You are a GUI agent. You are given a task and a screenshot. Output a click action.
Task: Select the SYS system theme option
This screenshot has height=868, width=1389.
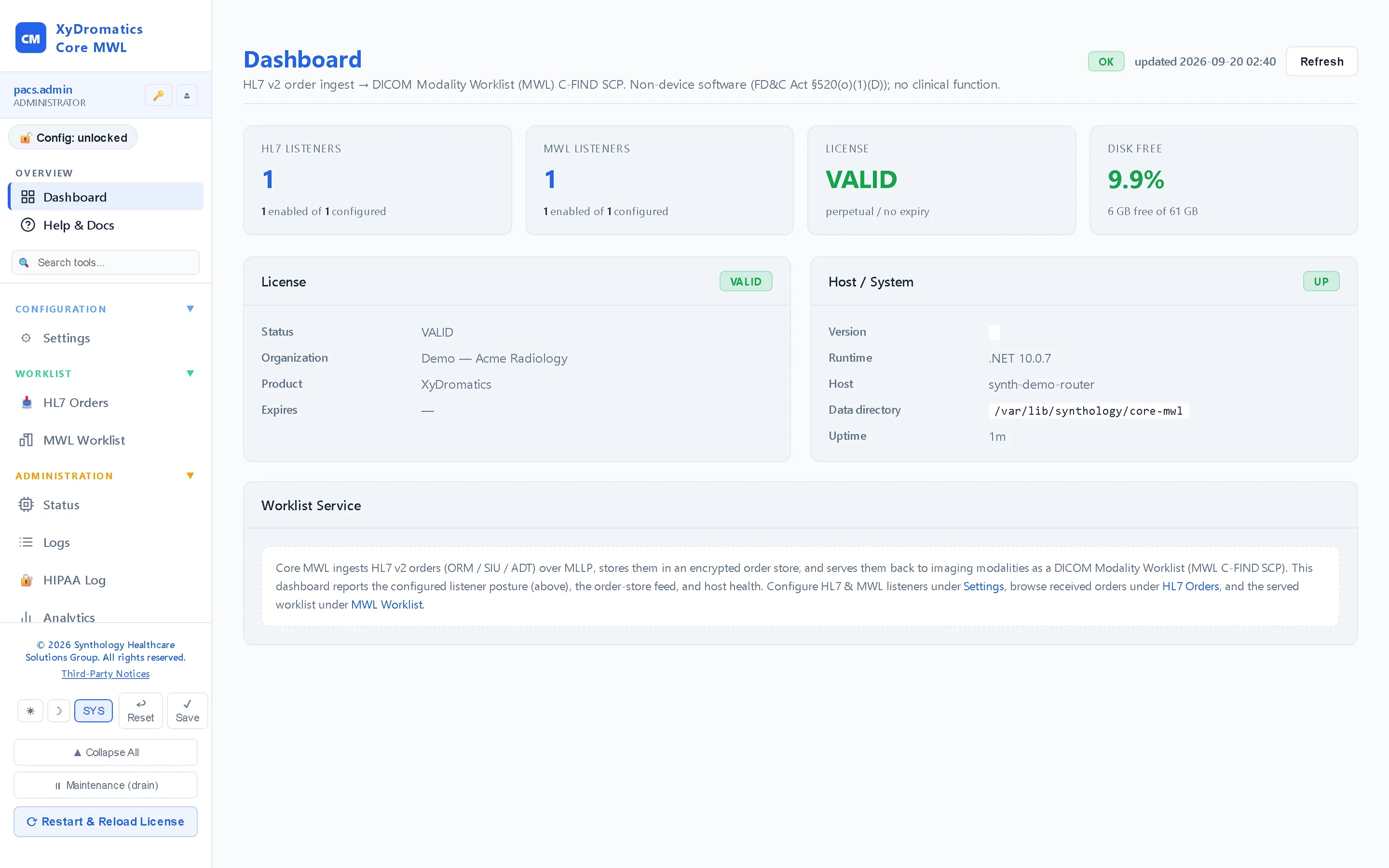point(94,711)
